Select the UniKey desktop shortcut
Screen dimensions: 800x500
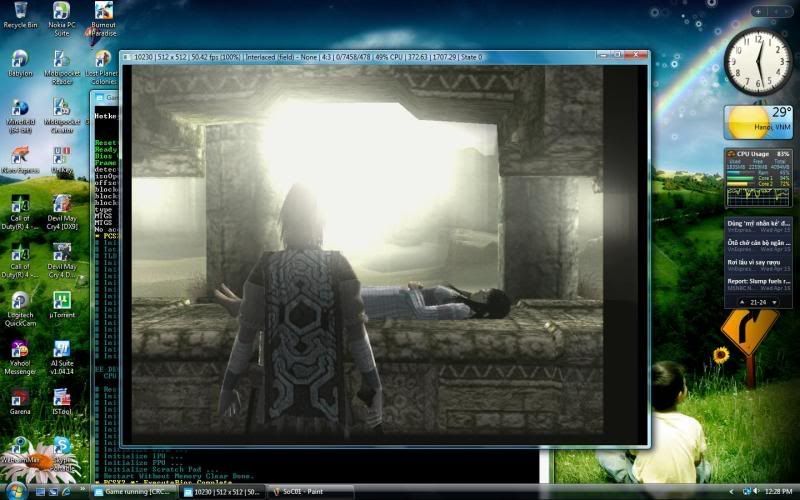tap(62, 160)
